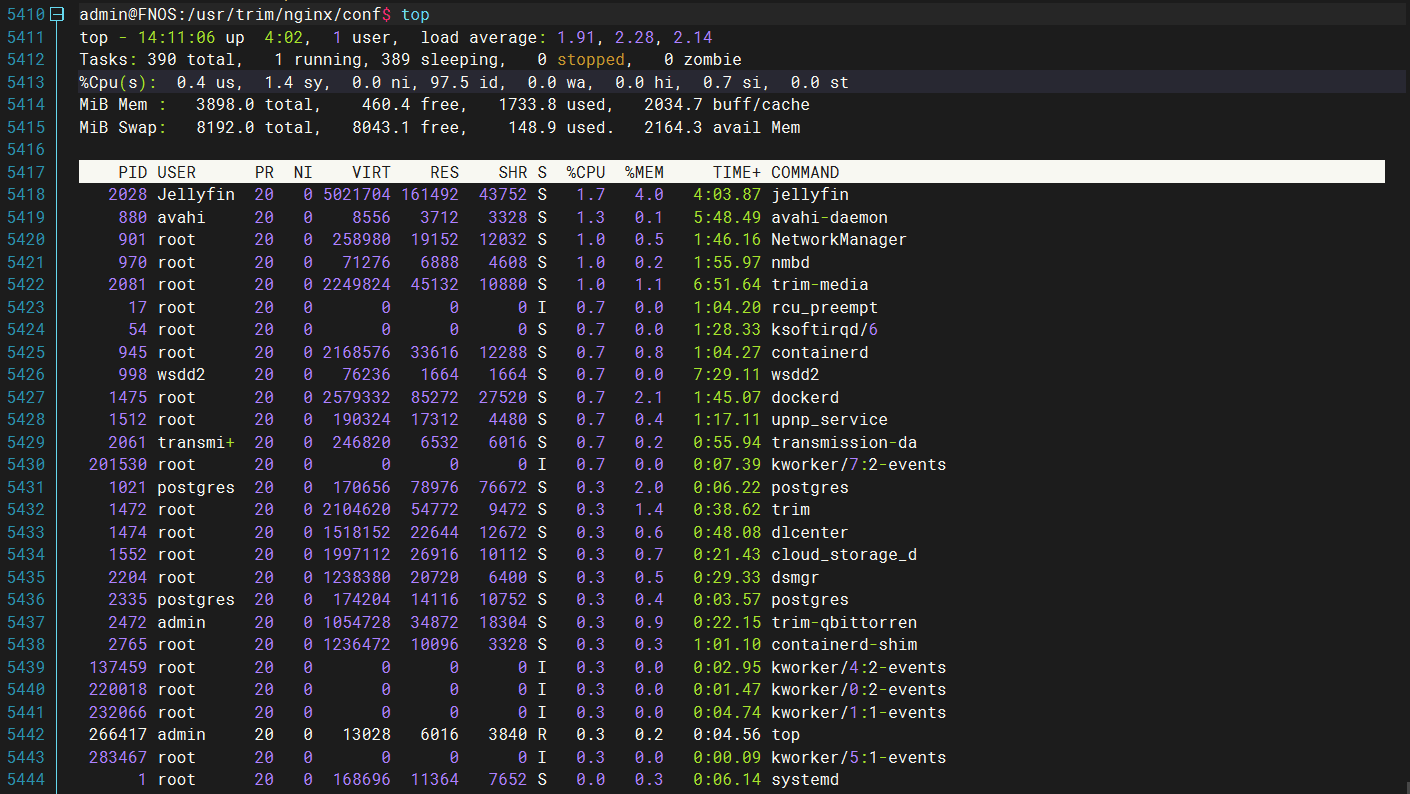Select line number 5413 in the gutter

coord(26,82)
